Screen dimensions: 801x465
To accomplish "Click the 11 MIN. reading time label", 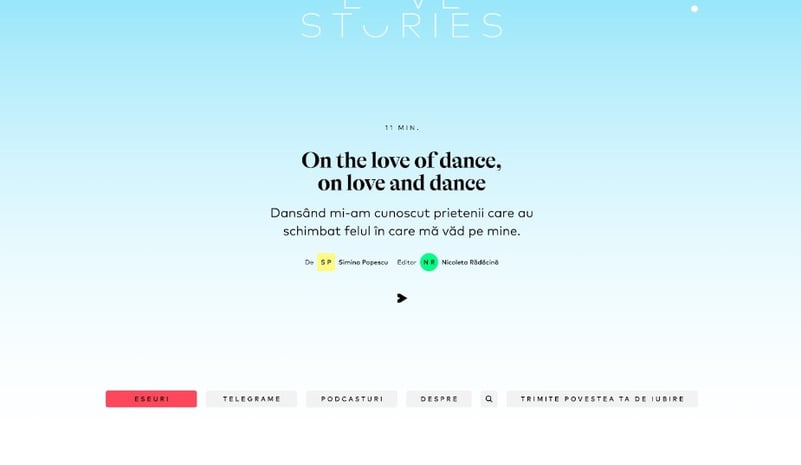I will coord(402,128).
